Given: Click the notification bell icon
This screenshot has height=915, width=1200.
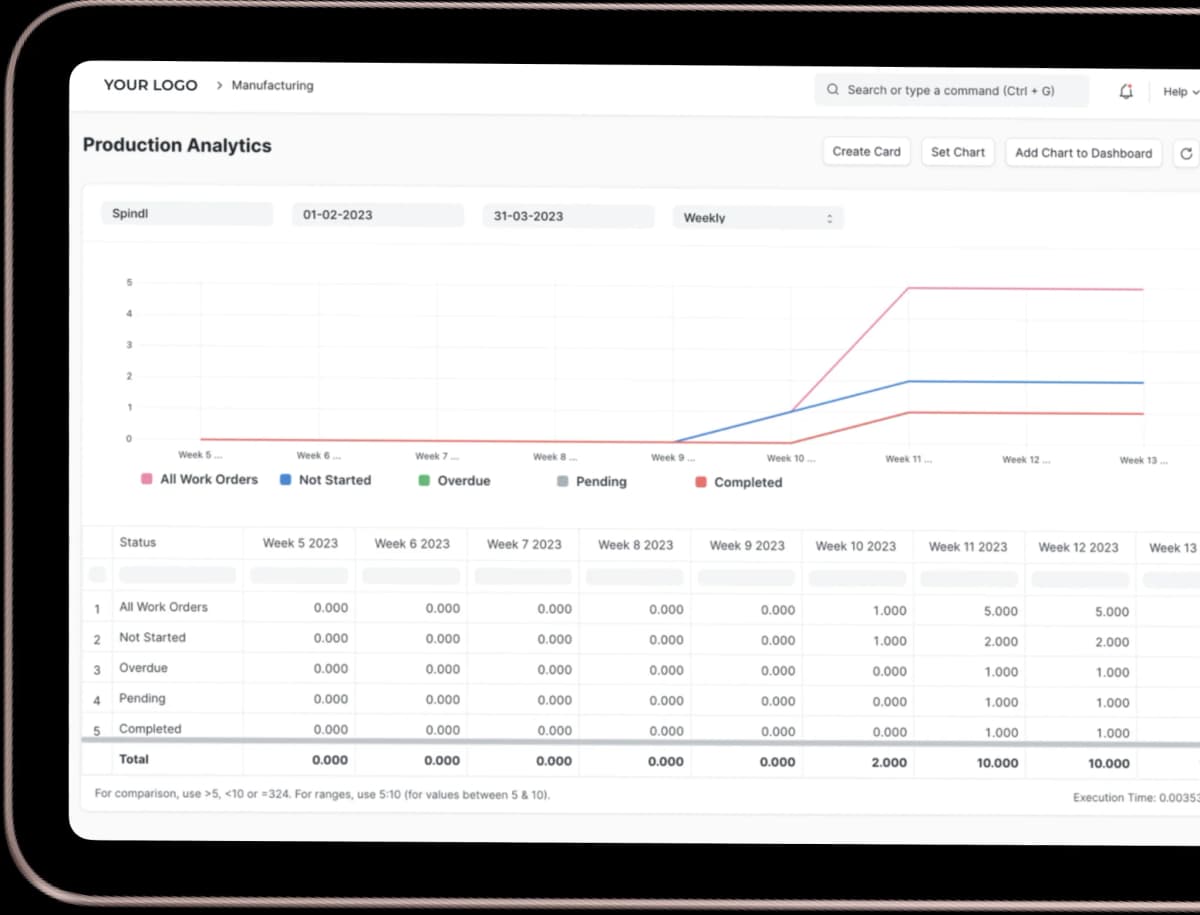Looking at the screenshot, I should [x=1126, y=91].
